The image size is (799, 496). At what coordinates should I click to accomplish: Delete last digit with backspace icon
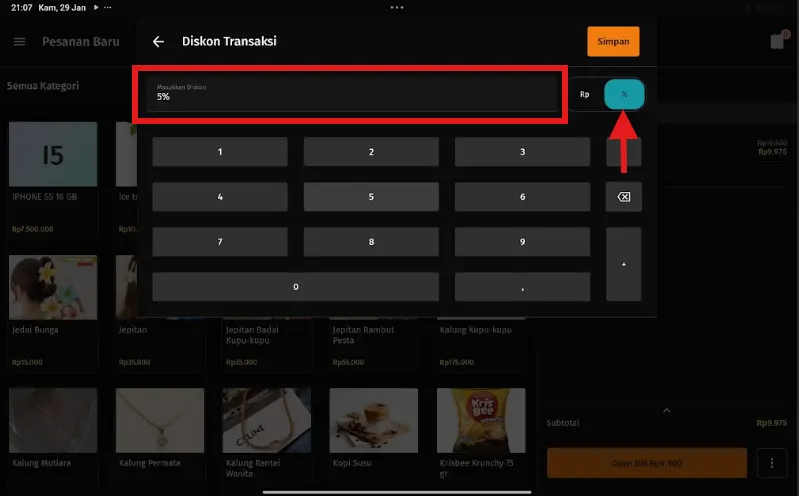624,197
